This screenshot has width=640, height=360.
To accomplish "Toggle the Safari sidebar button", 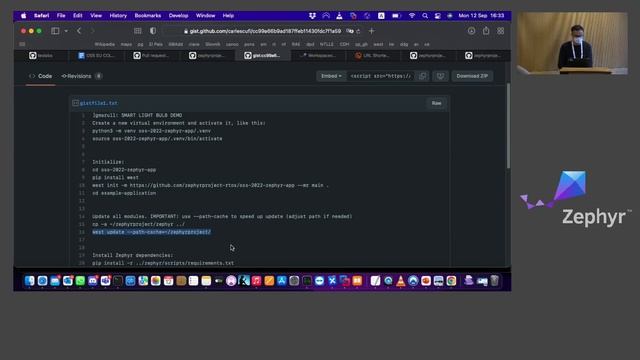I will pos(55,31).
